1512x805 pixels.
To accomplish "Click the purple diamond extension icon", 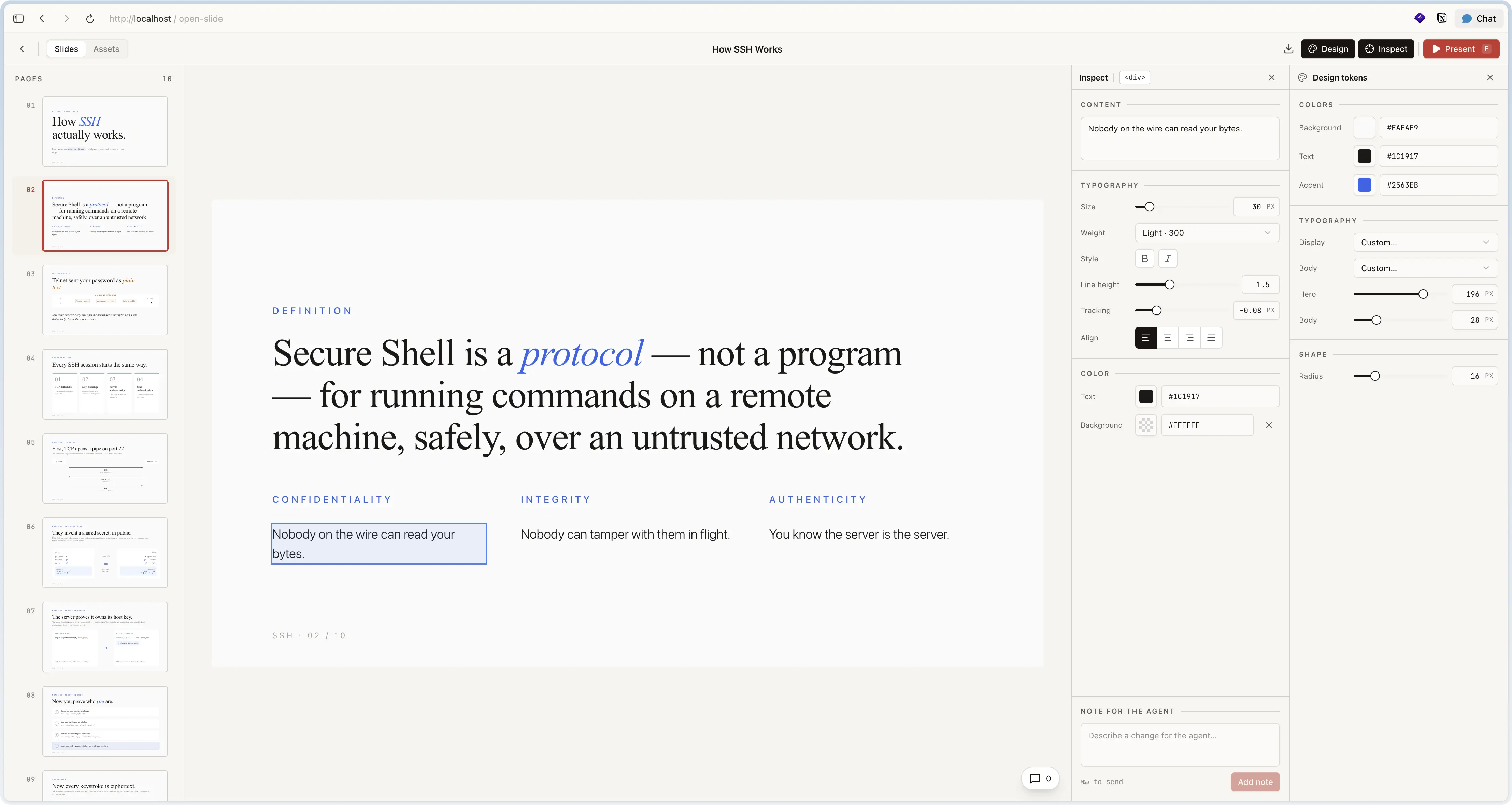I will click(1419, 18).
